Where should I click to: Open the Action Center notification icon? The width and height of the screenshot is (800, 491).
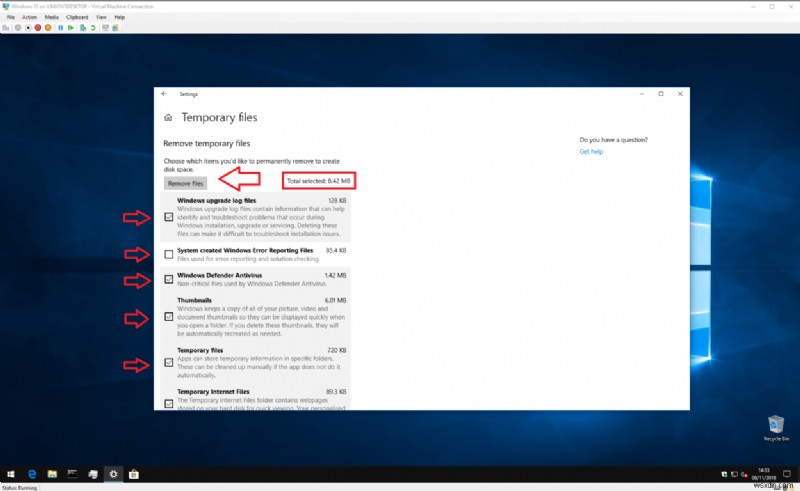pos(787,474)
